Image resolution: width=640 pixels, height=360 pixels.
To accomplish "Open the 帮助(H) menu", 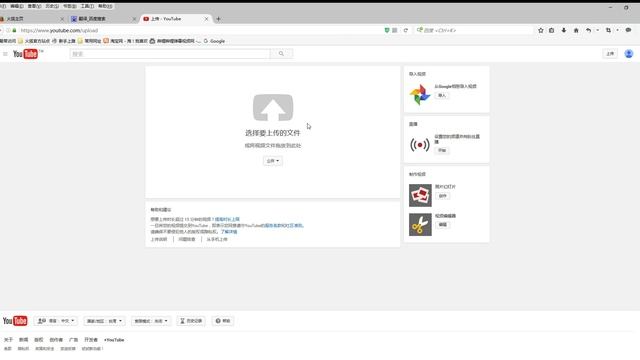I will click(x=105, y=6).
